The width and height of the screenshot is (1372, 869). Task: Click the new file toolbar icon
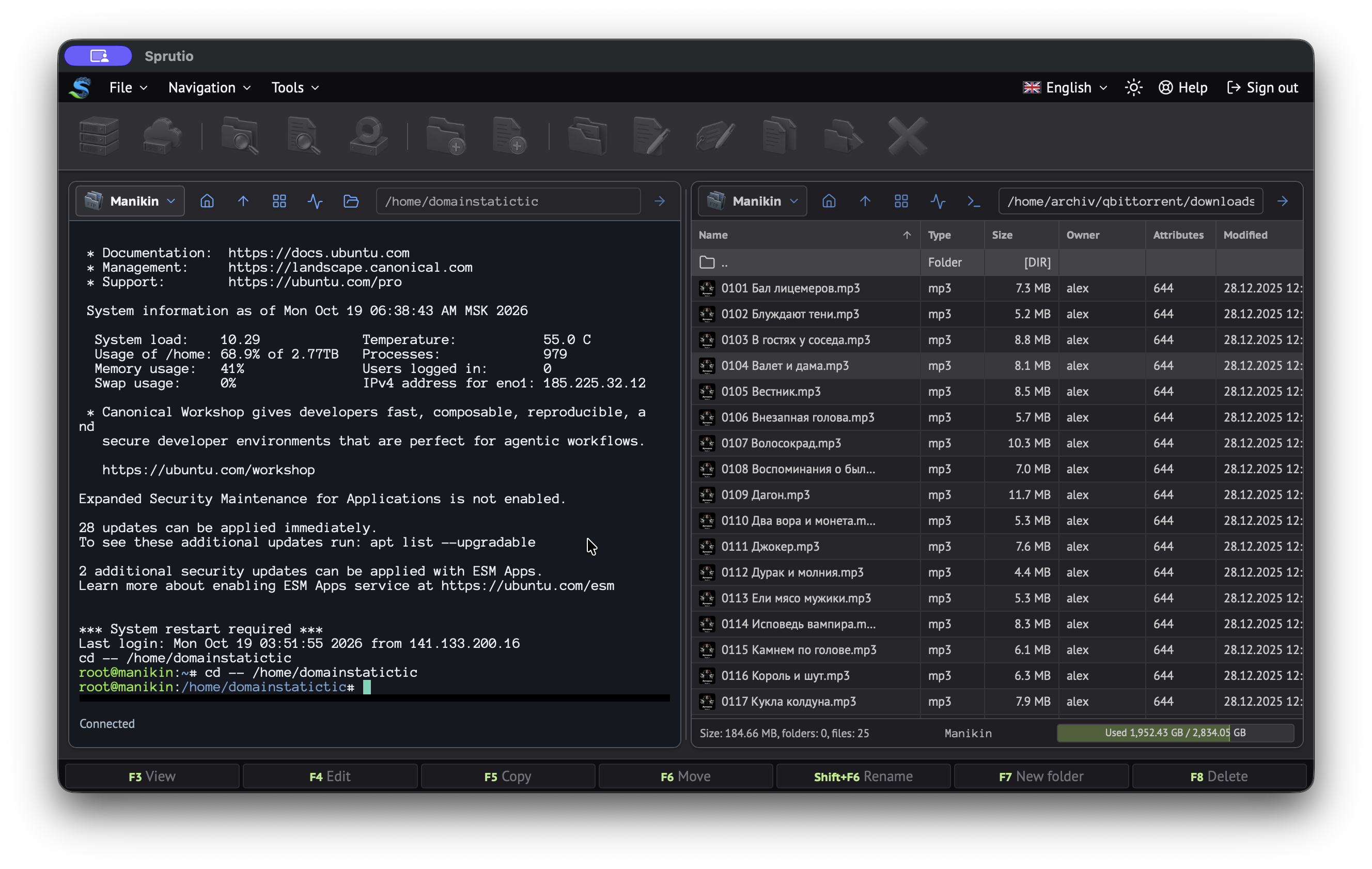510,136
